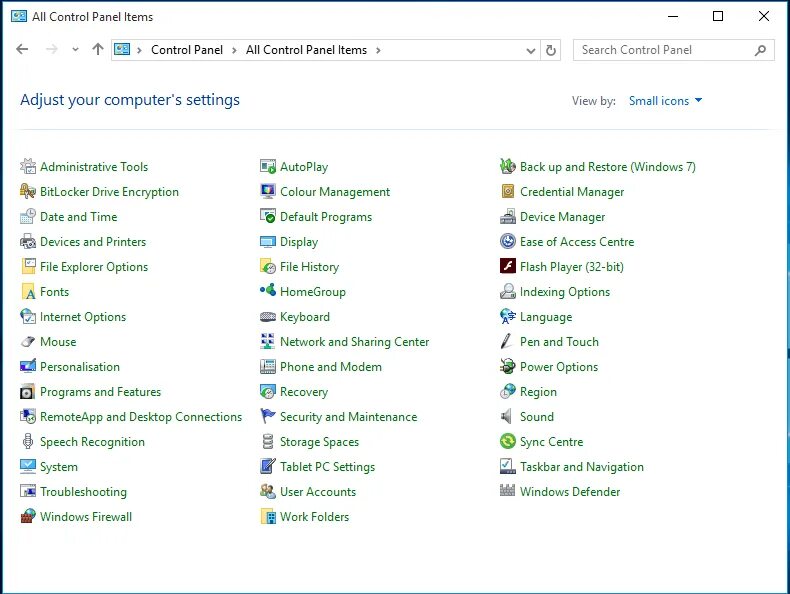Open the Speech Recognition microphone icon

pyautogui.click(x=28, y=442)
